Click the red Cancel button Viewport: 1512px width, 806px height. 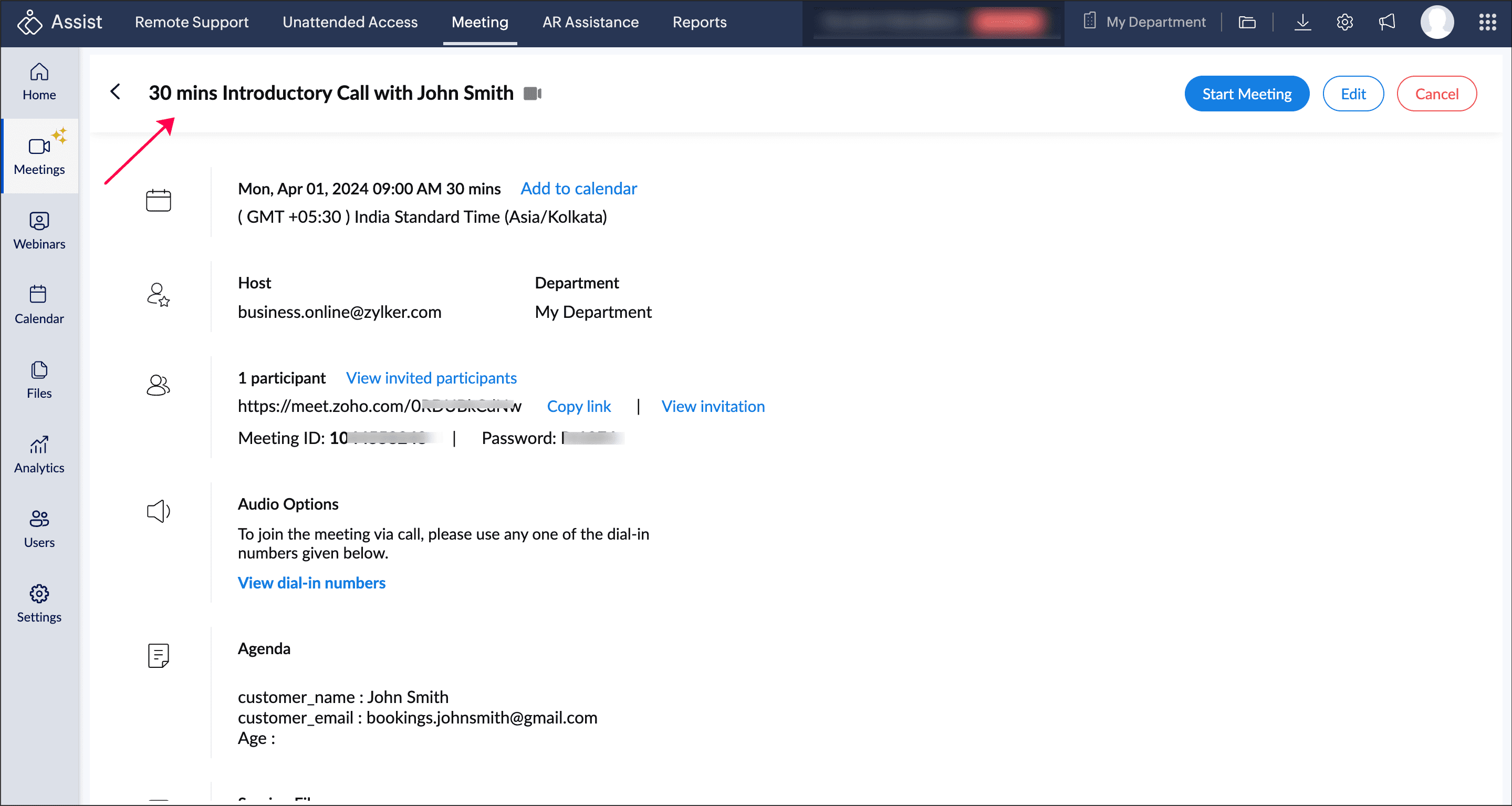tap(1436, 94)
